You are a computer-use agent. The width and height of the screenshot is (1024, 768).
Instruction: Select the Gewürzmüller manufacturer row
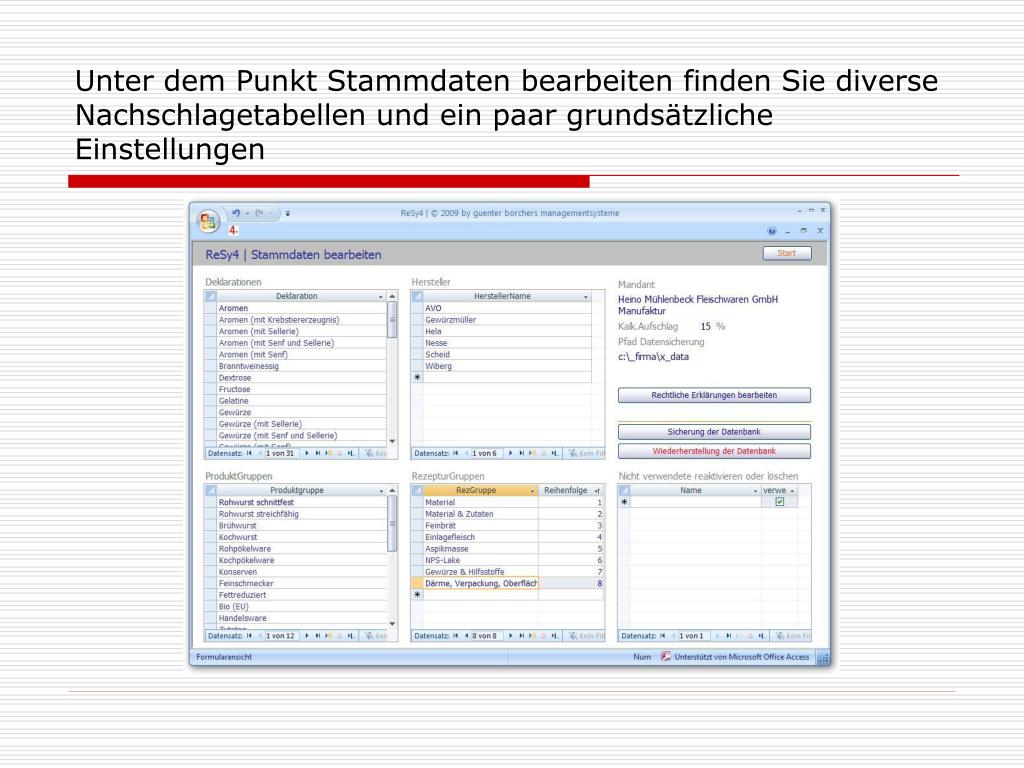507,320
